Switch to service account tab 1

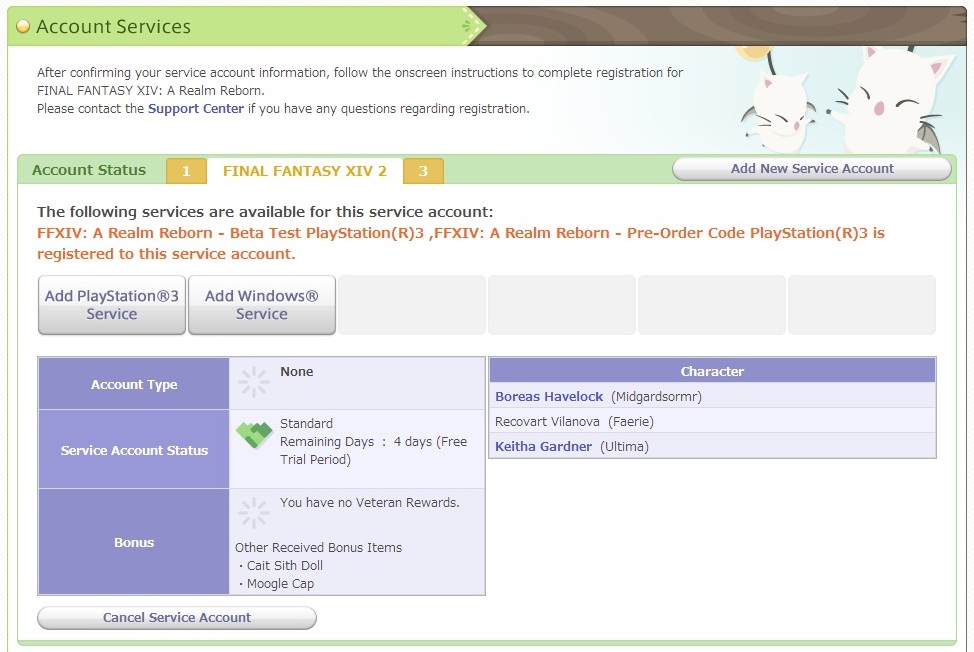tap(186, 171)
